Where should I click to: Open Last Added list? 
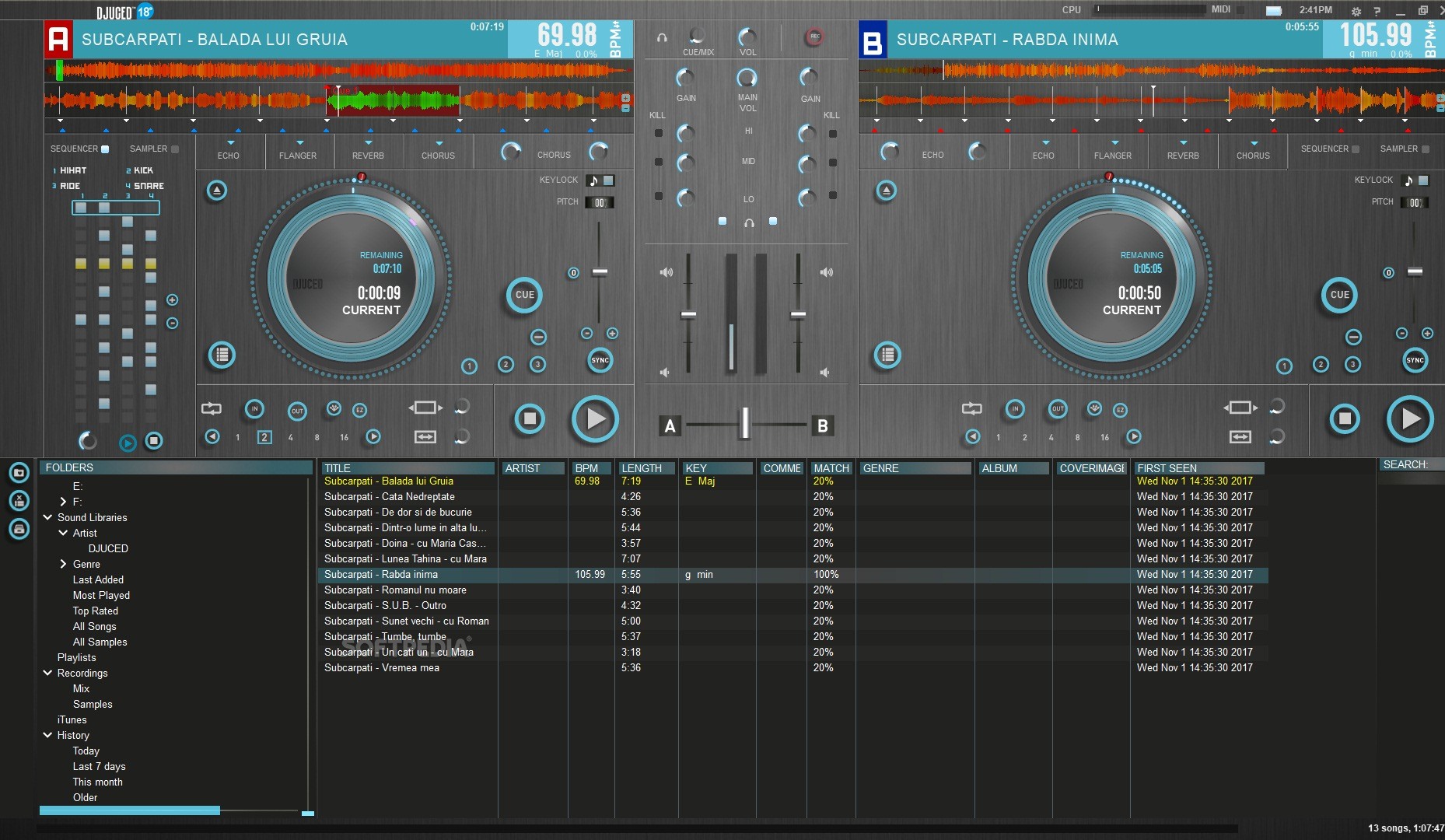98,579
